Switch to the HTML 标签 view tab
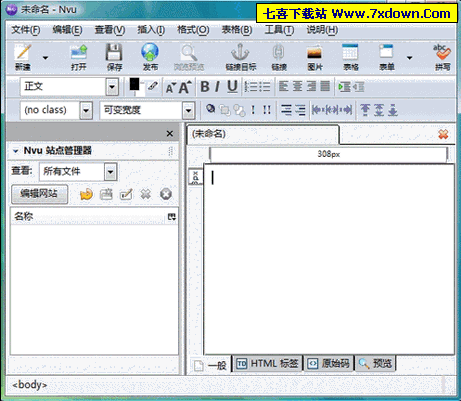 (x=267, y=363)
